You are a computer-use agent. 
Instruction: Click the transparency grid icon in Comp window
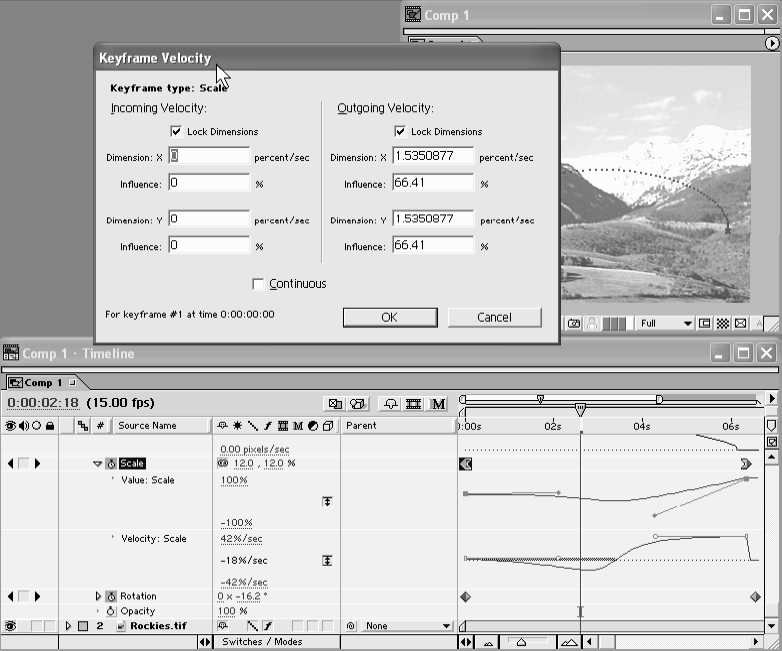[x=723, y=324]
